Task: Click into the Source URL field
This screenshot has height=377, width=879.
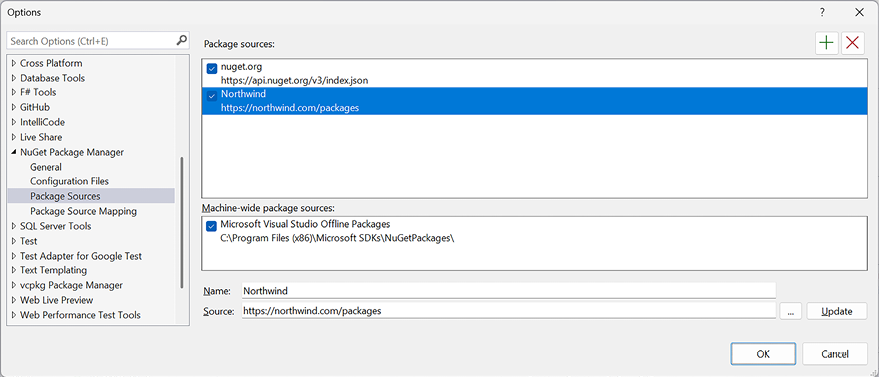Action: coord(508,310)
